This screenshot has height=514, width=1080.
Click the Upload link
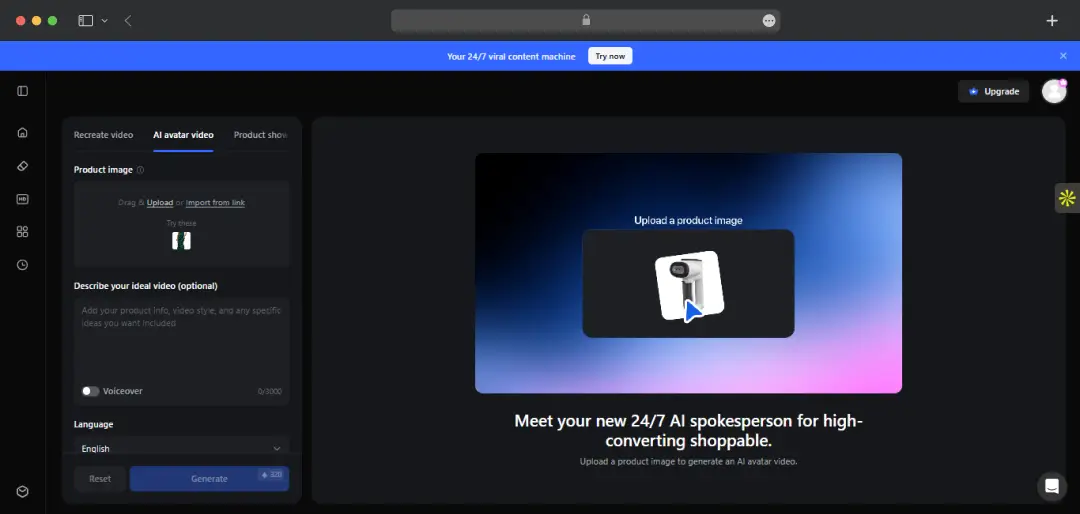160,203
